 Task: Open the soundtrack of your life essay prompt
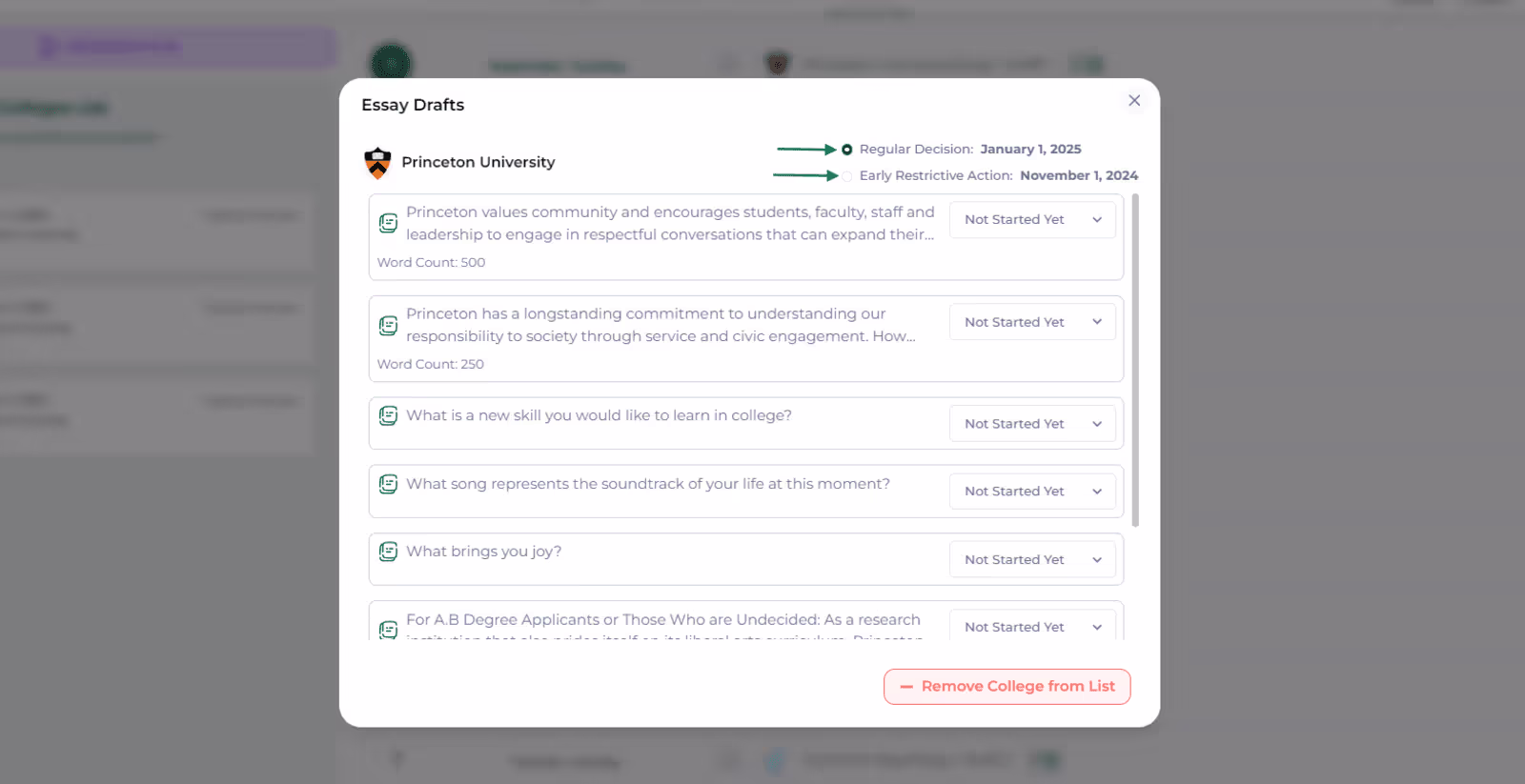(648, 484)
